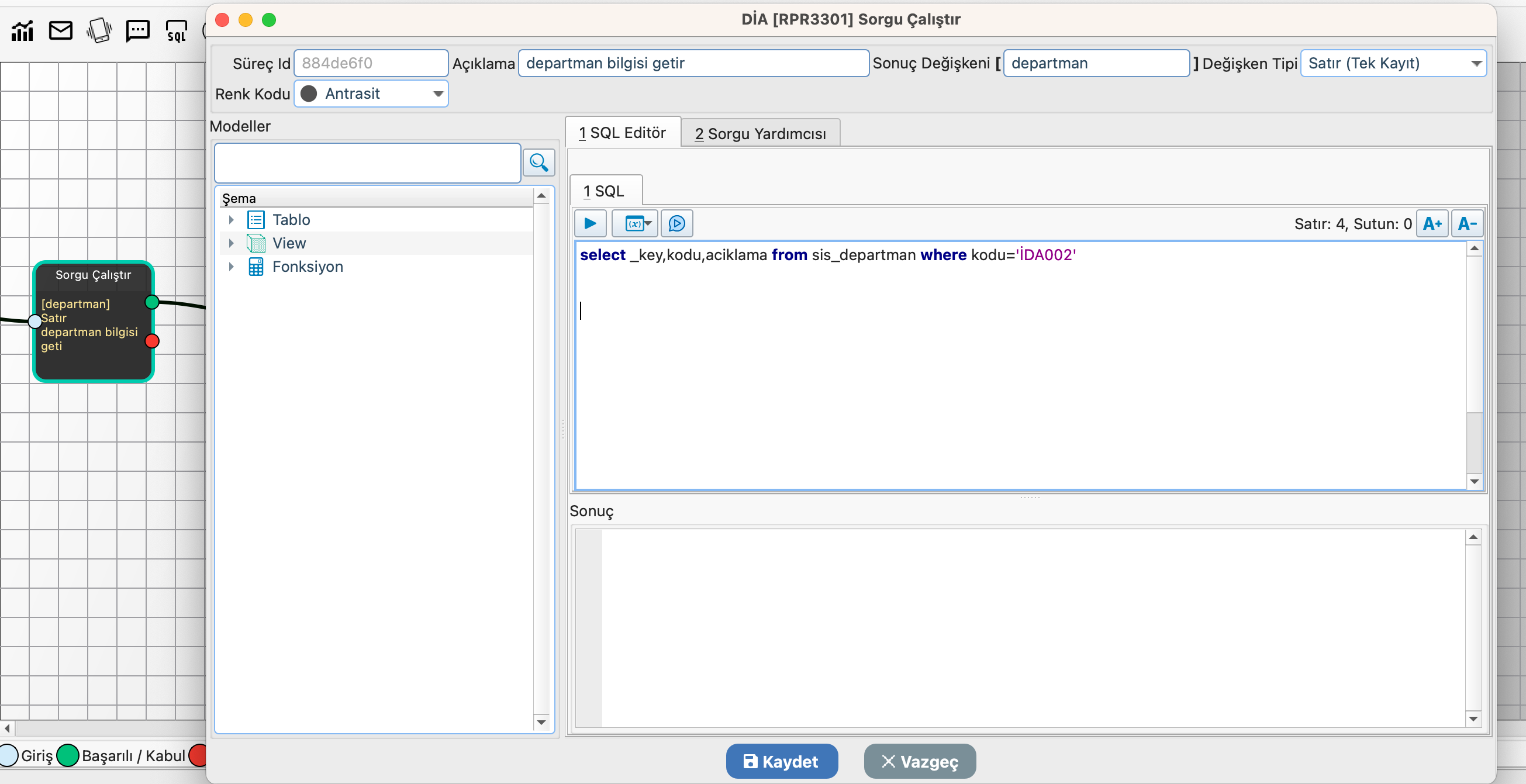The width and height of the screenshot is (1526, 784).
Task: Open the Renk Kodu Antrasit color dropdown
Action: (x=438, y=94)
